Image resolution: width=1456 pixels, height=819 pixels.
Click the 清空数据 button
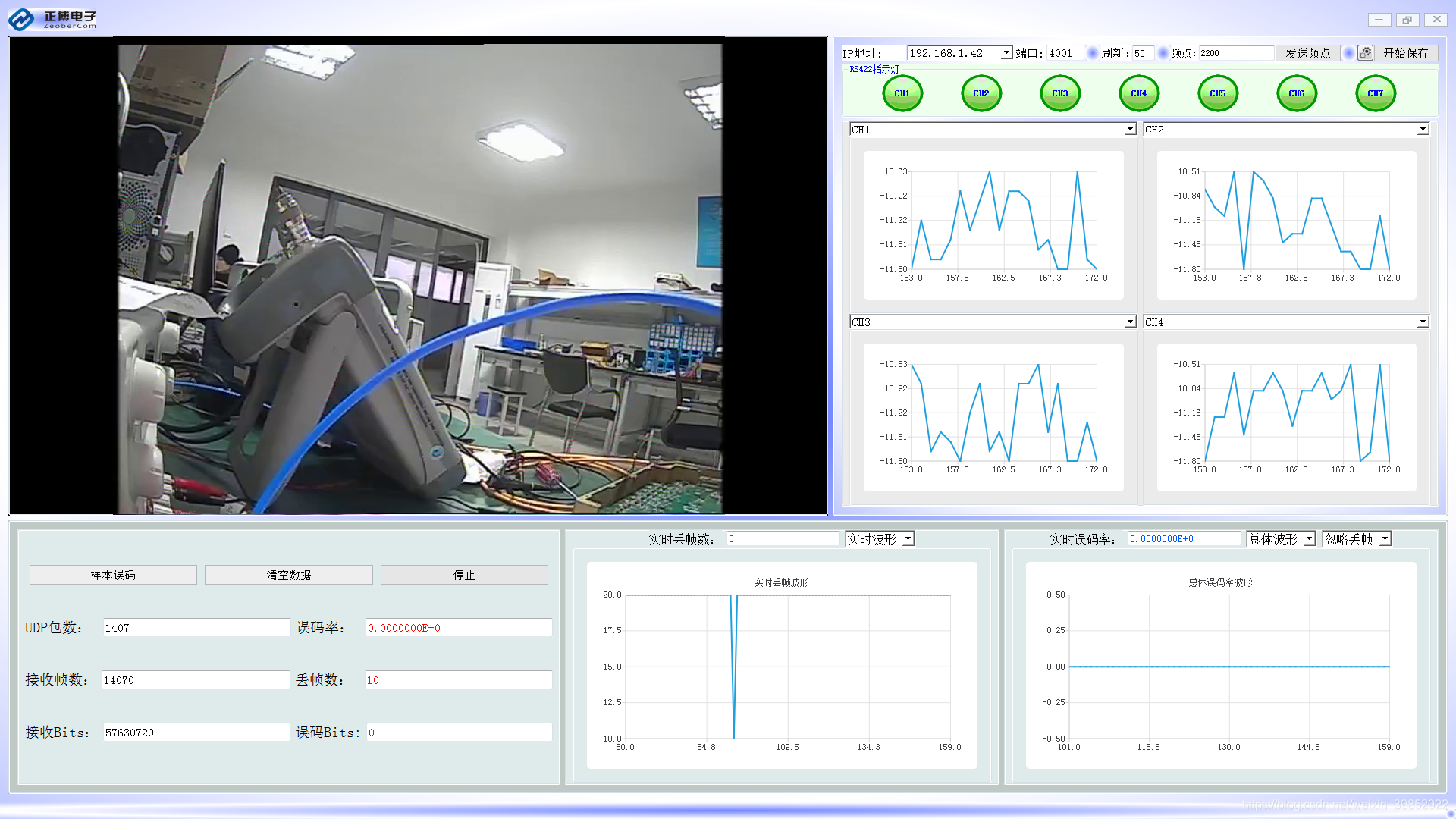(x=288, y=575)
